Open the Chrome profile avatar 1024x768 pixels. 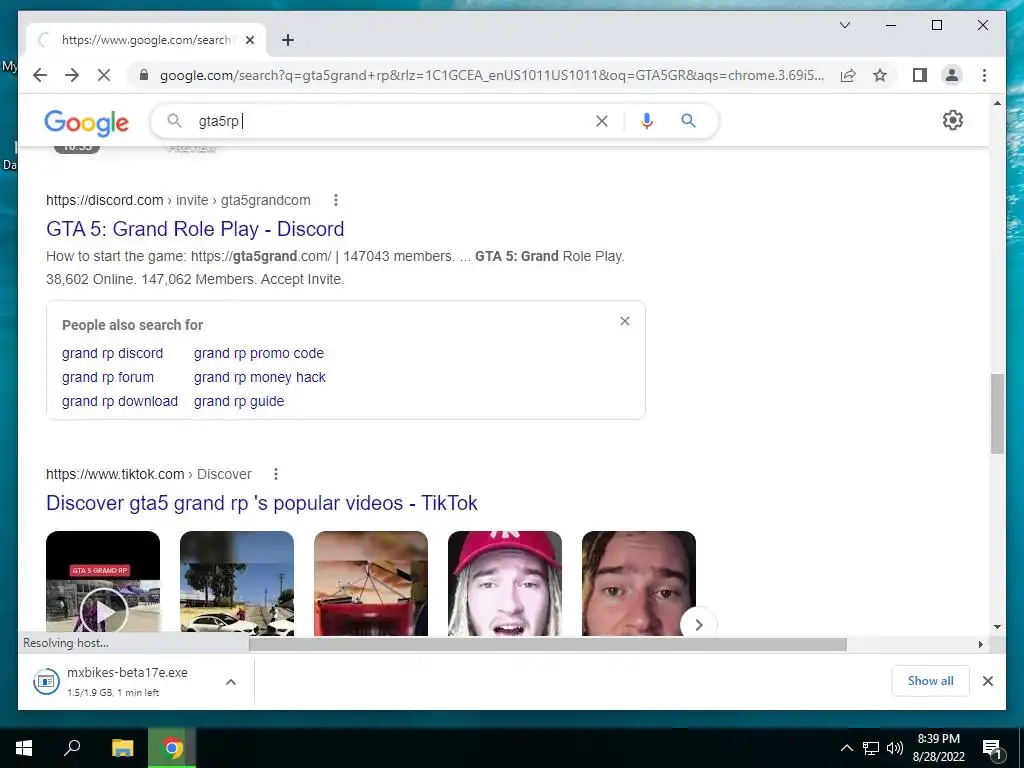pyautogui.click(x=952, y=75)
